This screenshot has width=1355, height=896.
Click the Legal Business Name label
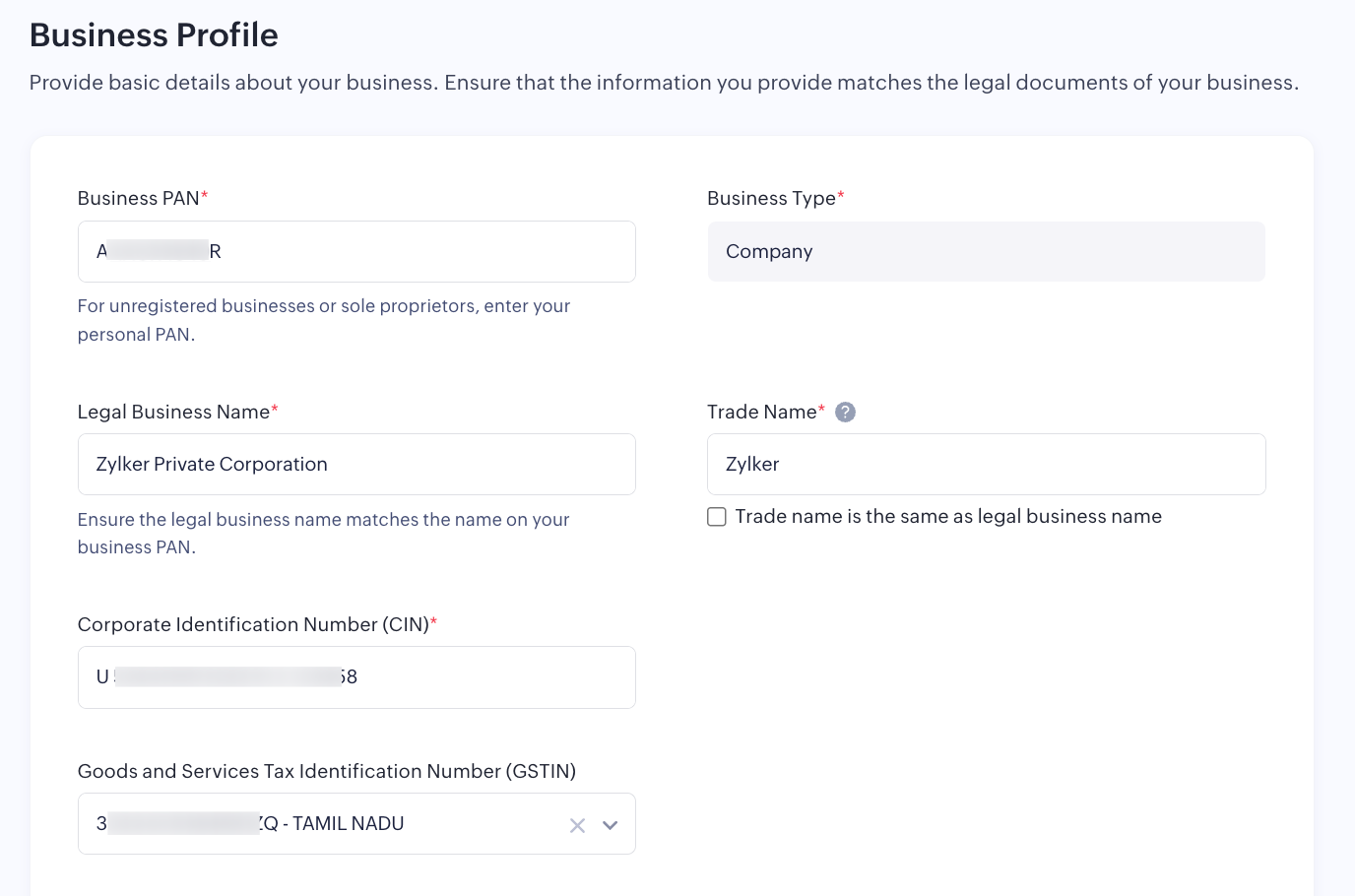[173, 412]
